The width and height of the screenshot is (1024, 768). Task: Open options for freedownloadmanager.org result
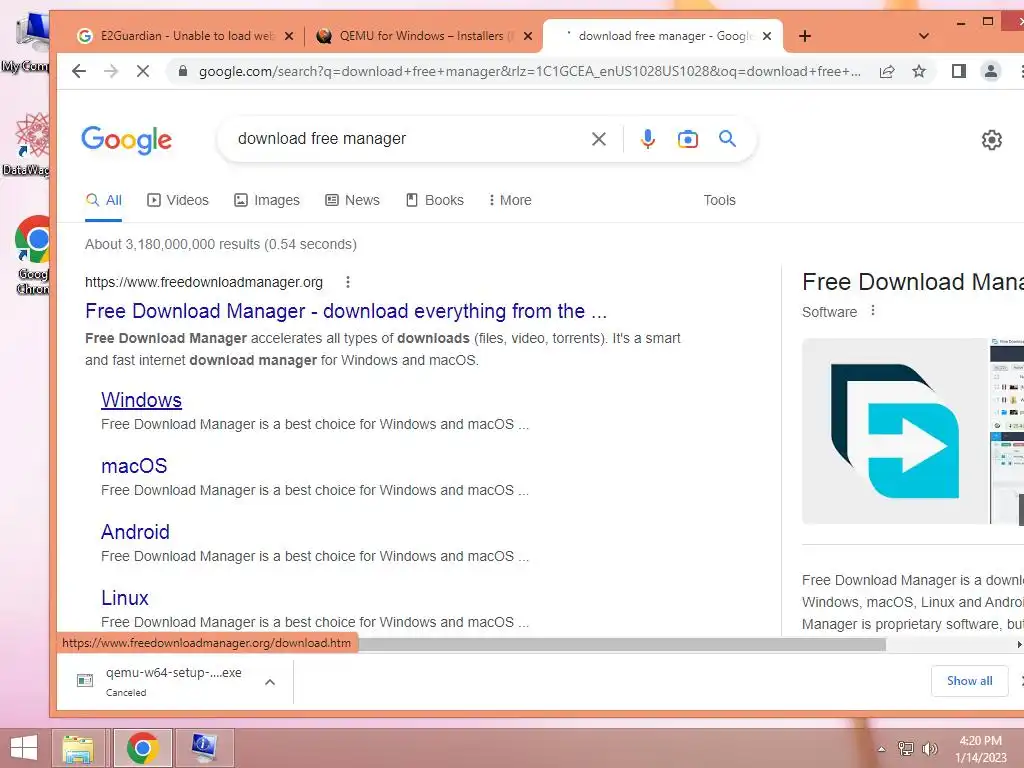348,282
